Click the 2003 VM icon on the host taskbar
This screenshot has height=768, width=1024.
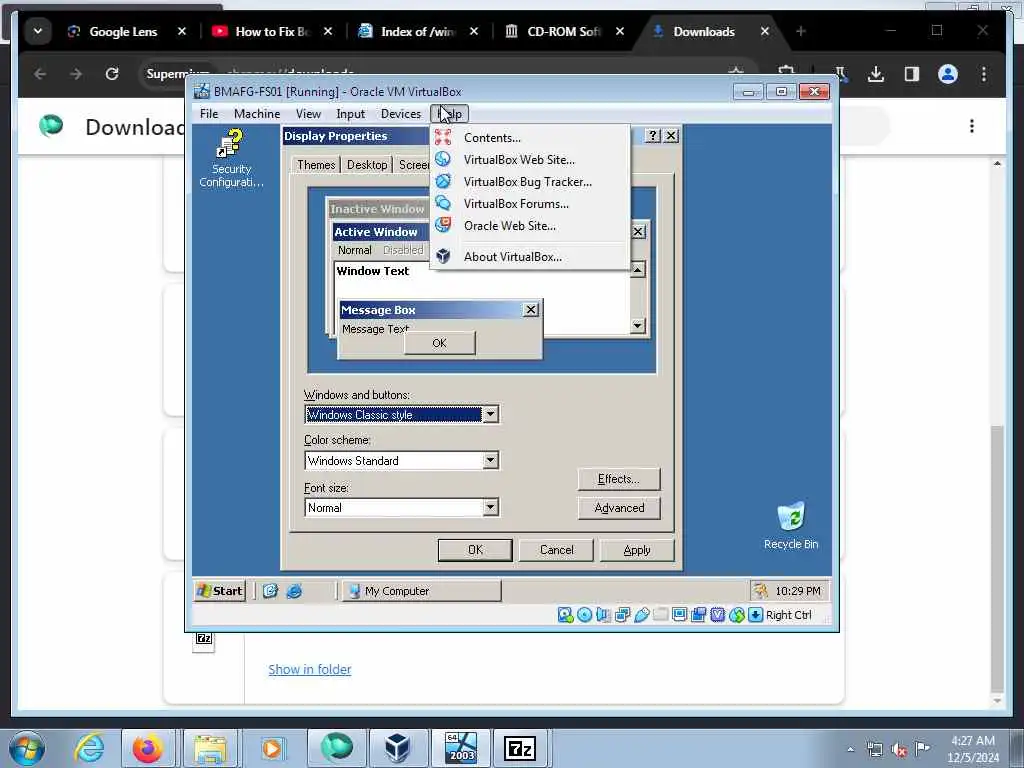pyautogui.click(x=460, y=747)
